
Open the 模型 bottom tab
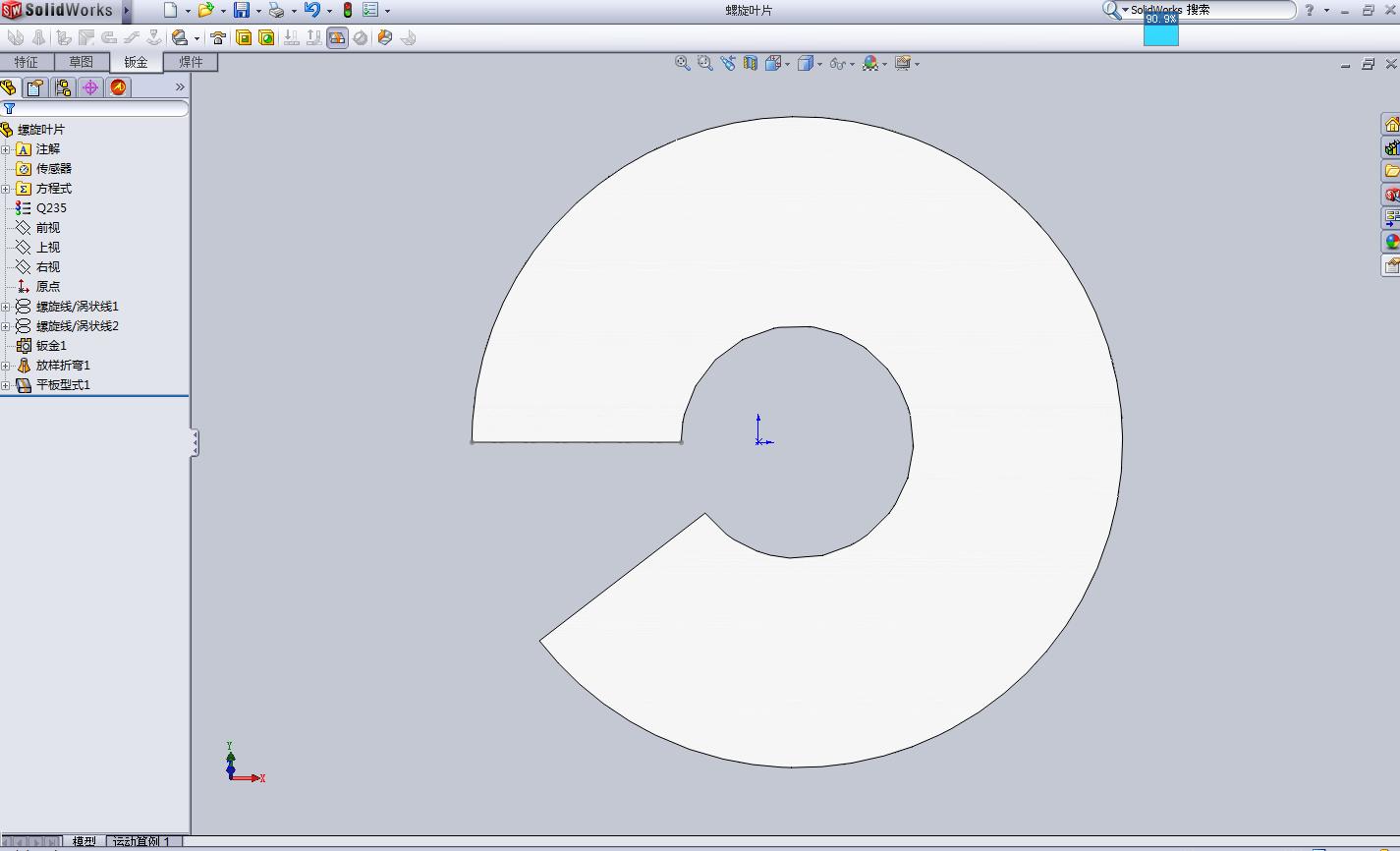84,842
